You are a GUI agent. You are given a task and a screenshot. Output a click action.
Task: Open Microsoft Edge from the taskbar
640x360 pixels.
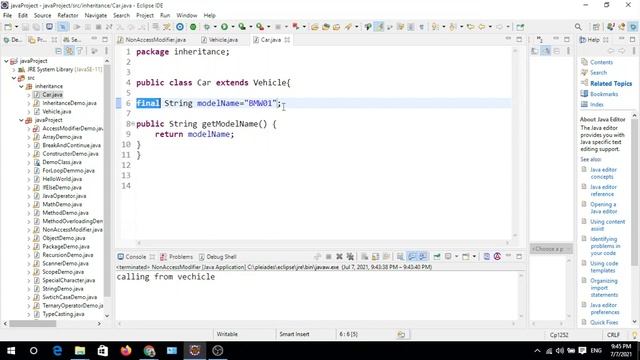tap(57, 351)
